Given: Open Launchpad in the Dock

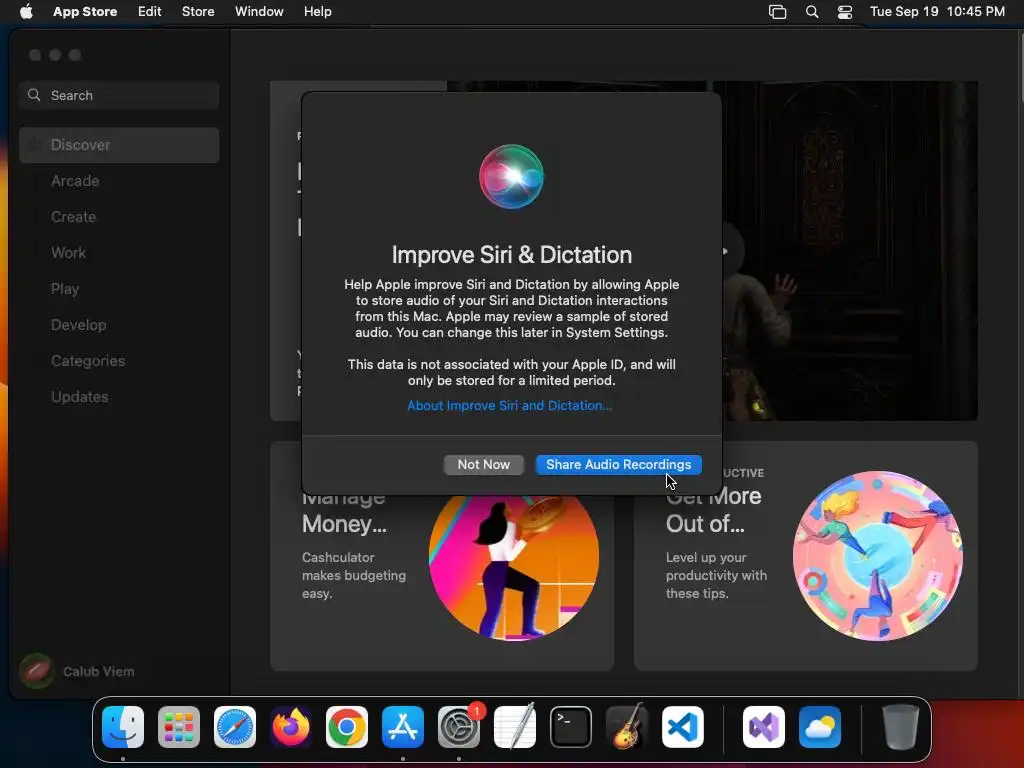Looking at the screenshot, I should pos(179,727).
